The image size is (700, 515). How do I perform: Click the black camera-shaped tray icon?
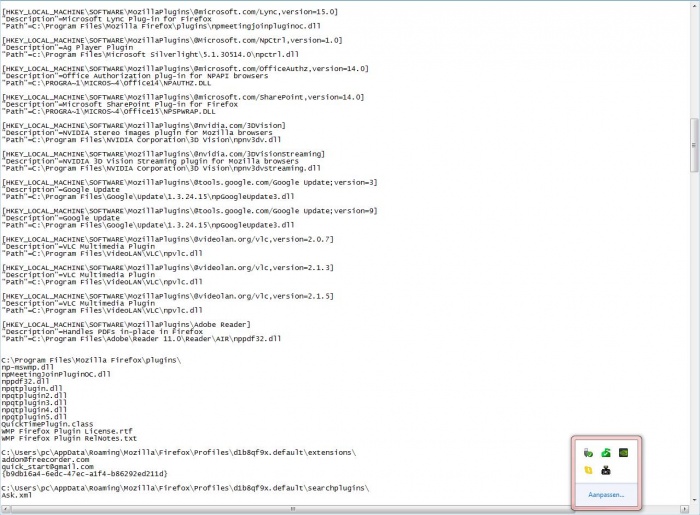click(606, 470)
